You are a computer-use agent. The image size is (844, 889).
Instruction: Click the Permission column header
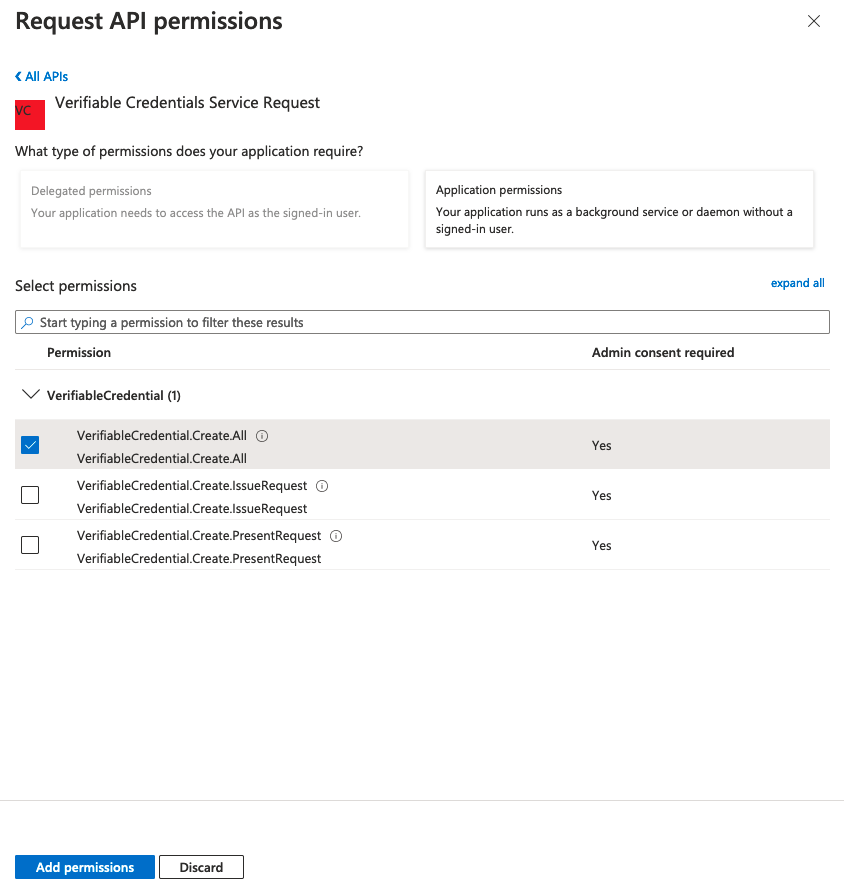79,353
